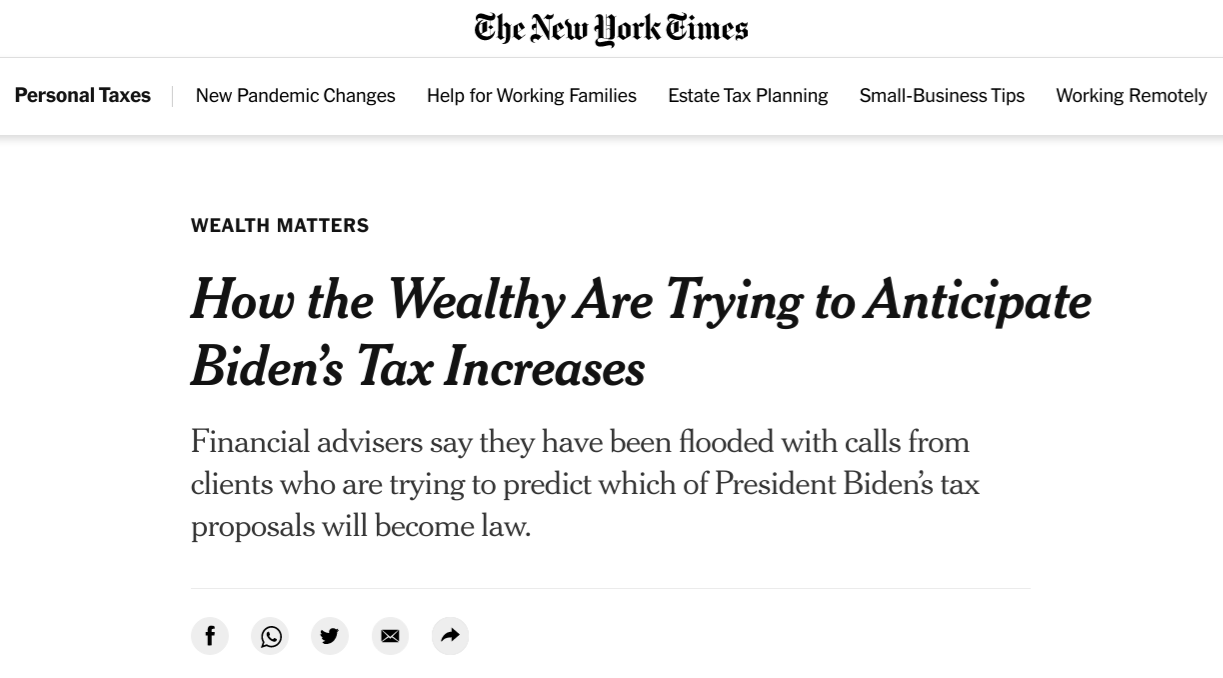Share the article via WhatsApp
The height and width of the screenshot is (678, 1223).
coord(270,636)
